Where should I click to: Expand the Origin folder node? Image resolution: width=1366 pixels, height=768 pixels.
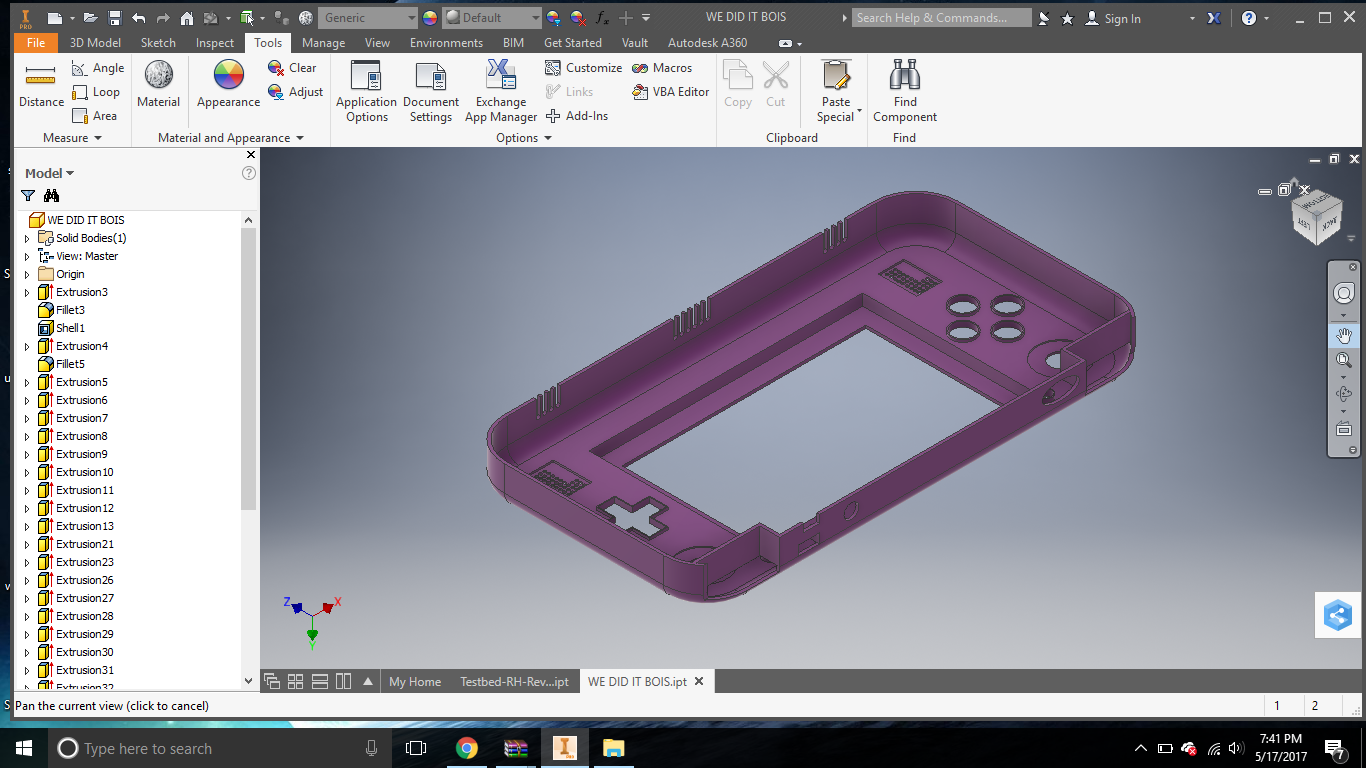[27, 274]
